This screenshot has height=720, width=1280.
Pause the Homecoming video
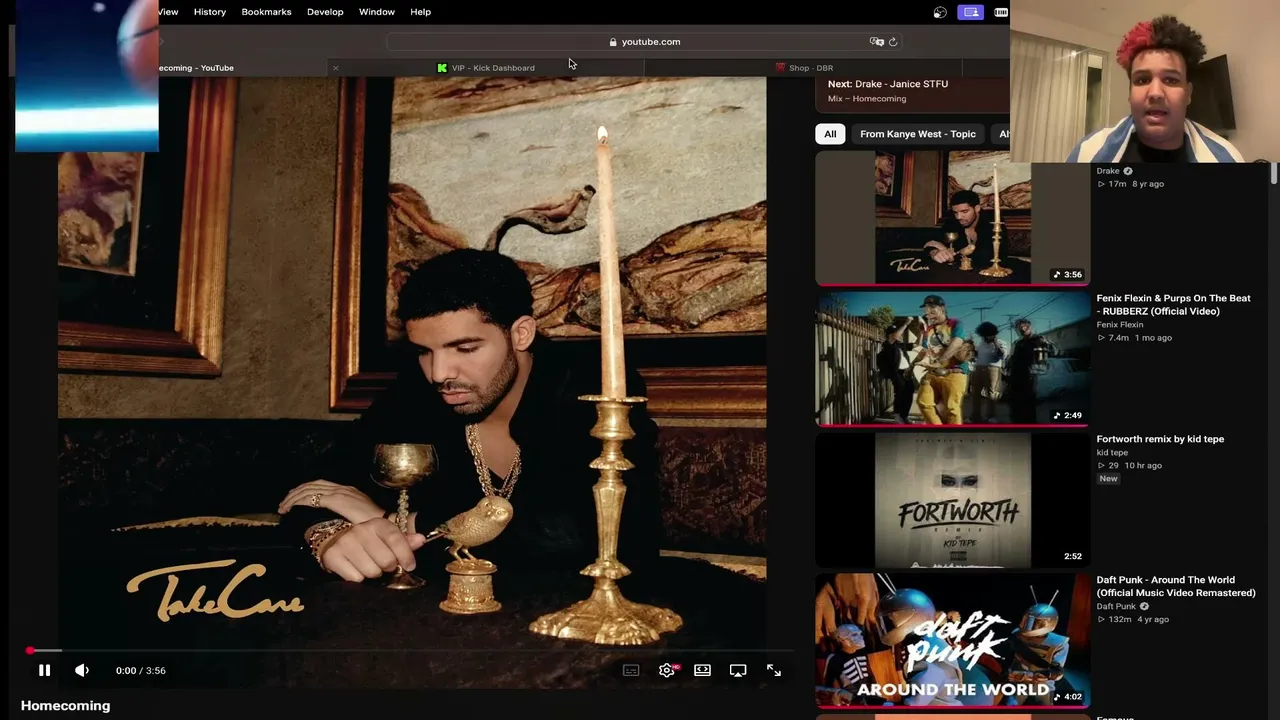44,670
